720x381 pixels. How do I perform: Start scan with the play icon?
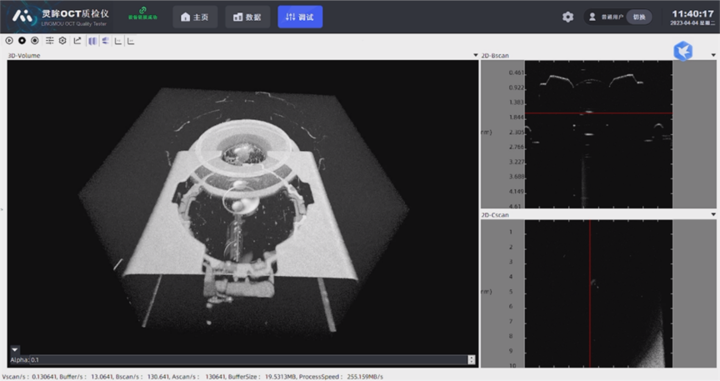click(x=9, y=41)
